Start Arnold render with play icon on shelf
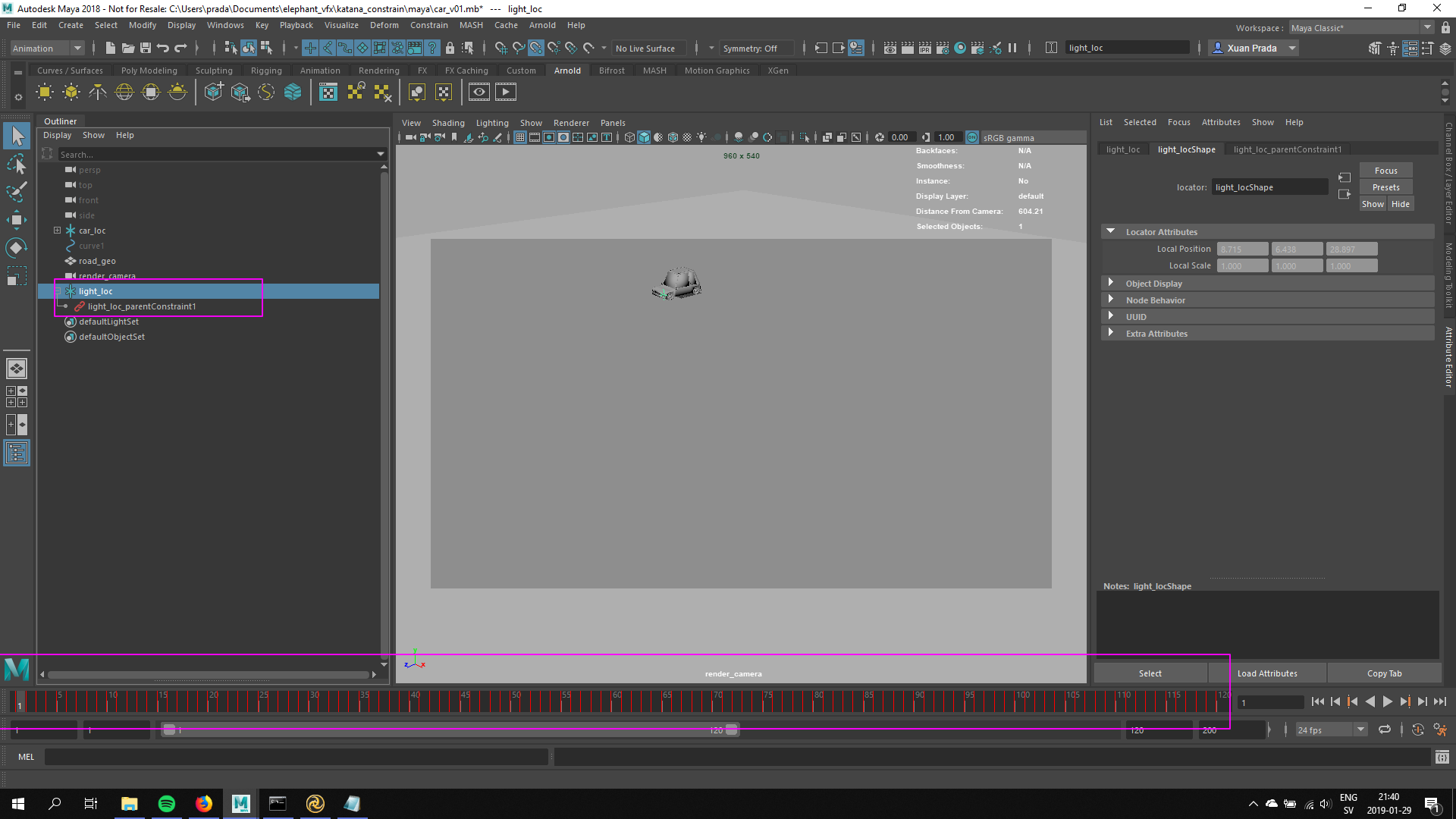This screenshot has width=1456, height=819. tap(506, 93)
